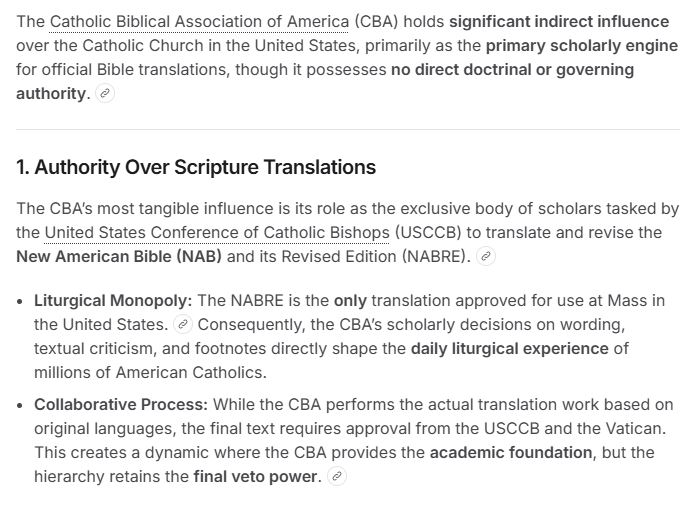Click the "(CBA)" abbreviation in the first paragraph
The image size is (690, 507).
[x=376, y=22]
